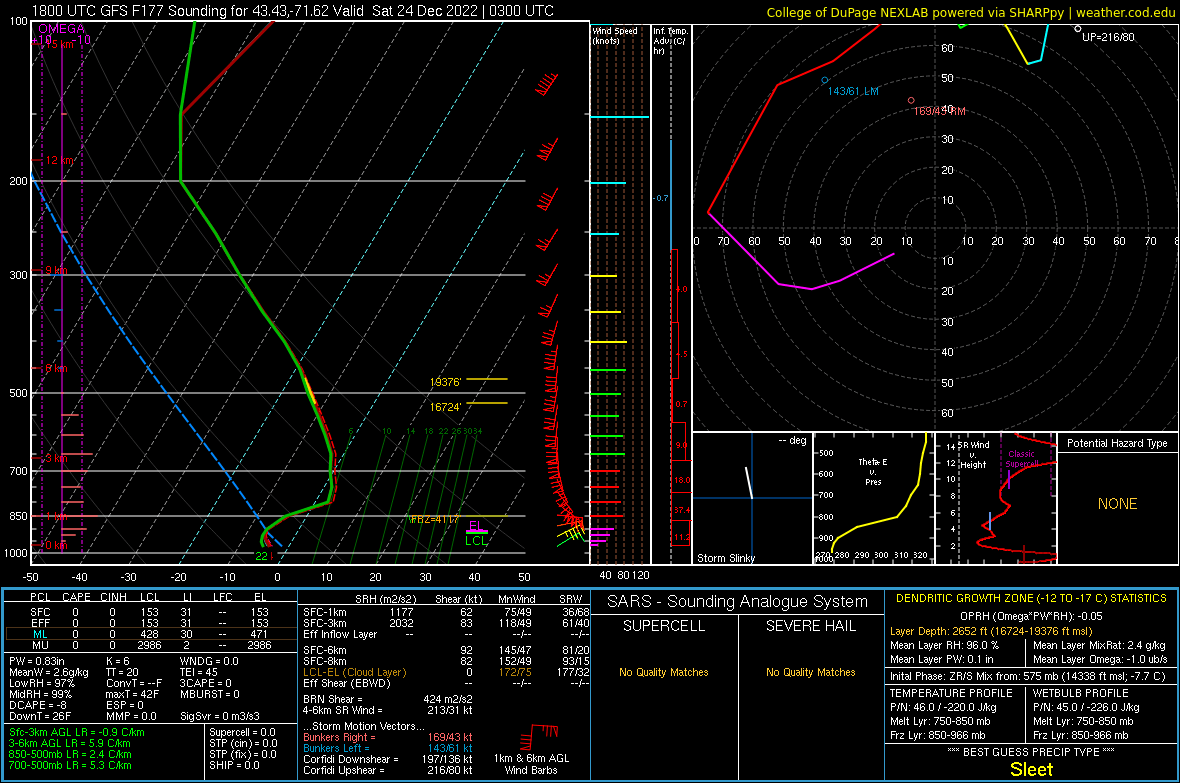Select the highlighted ML parcel row
The width and height of the screenshot is (1180, 783).
pyautogui.click(x=151, y=635)
